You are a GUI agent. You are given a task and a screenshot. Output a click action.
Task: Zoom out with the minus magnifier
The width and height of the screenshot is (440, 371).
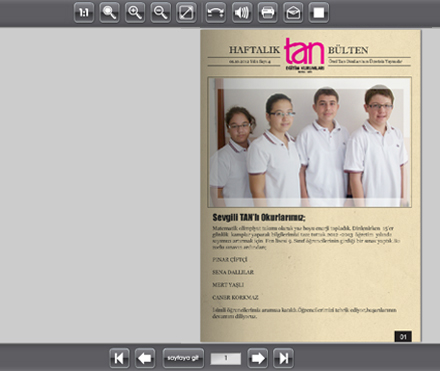click(160, 13)
